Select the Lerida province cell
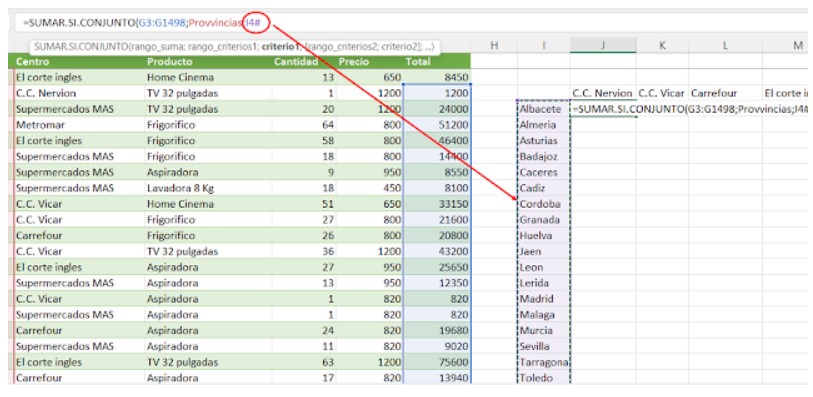Viewport: 813px width, 397px height. [543, 283]
